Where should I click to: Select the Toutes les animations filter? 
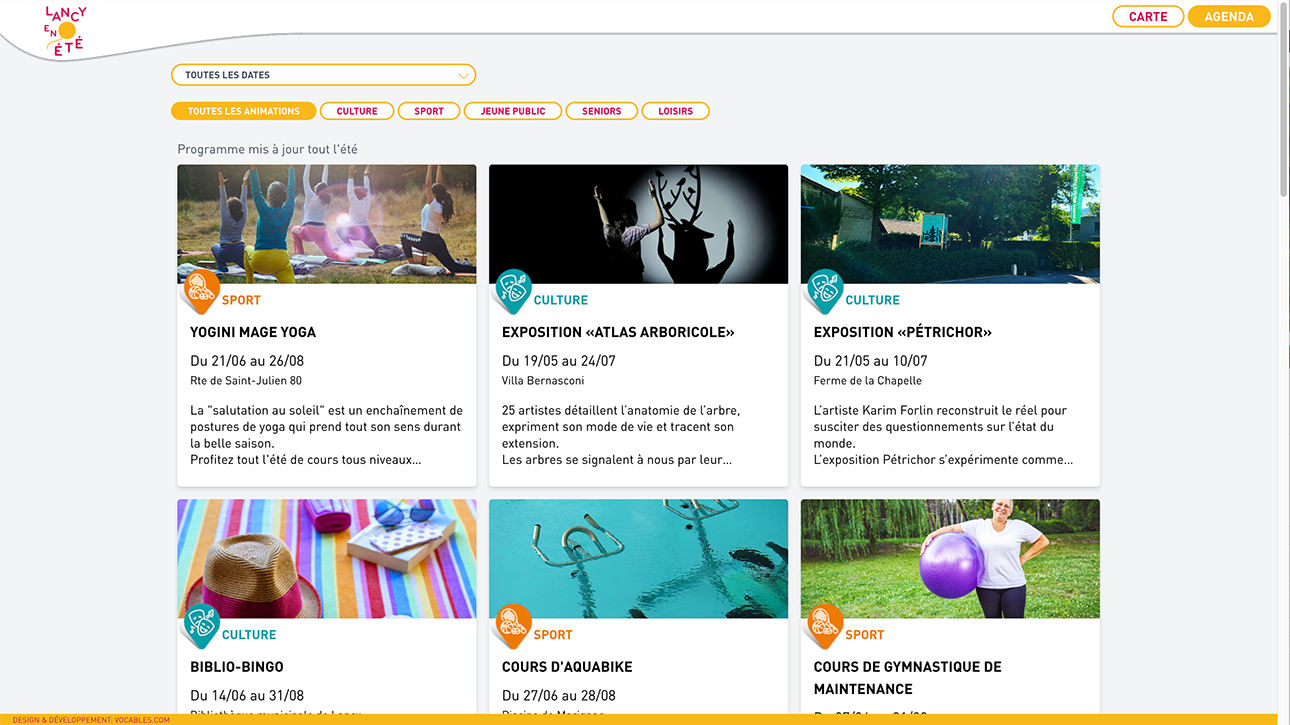243,111
